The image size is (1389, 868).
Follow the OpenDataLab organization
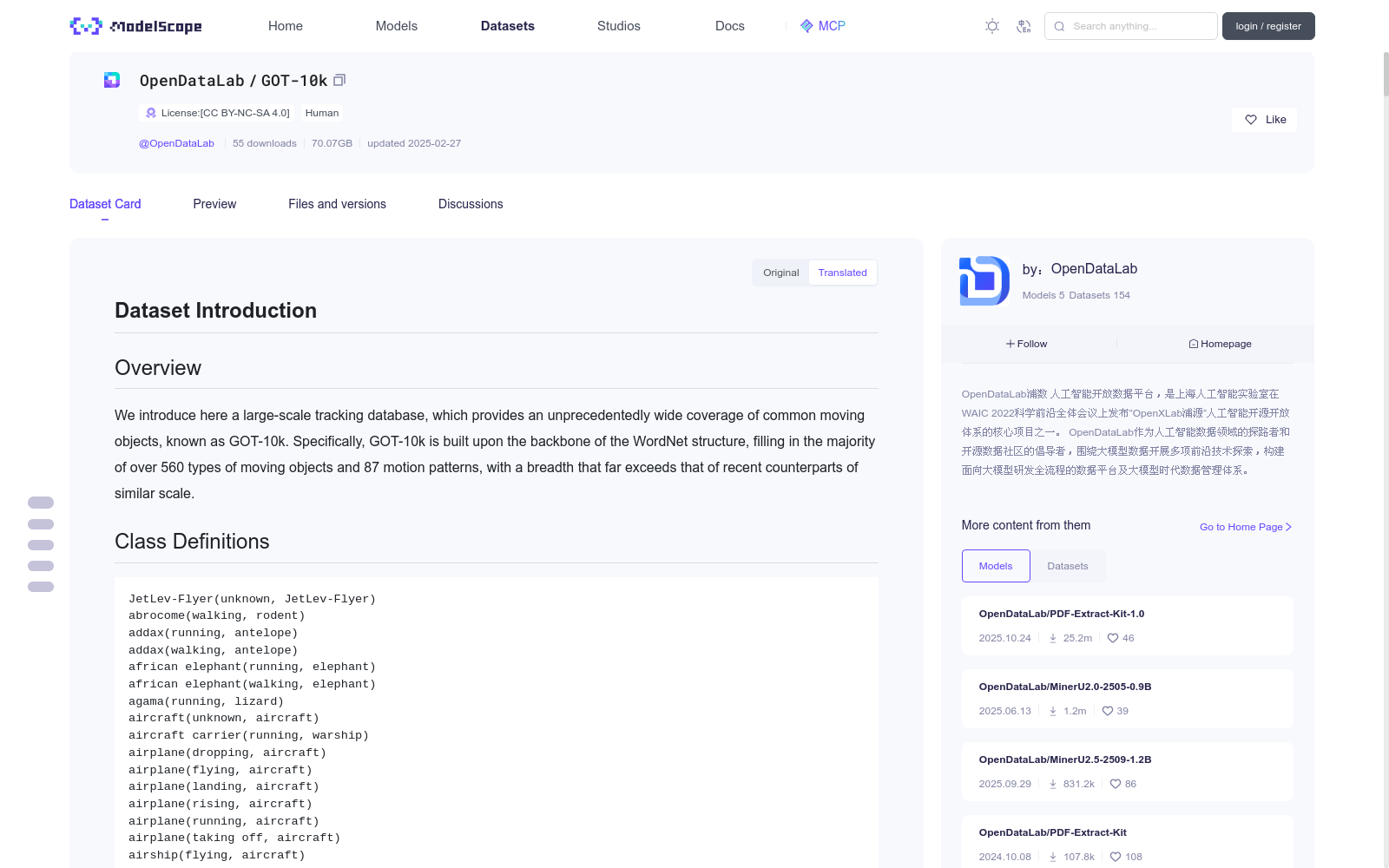(x=1027, y=344)
